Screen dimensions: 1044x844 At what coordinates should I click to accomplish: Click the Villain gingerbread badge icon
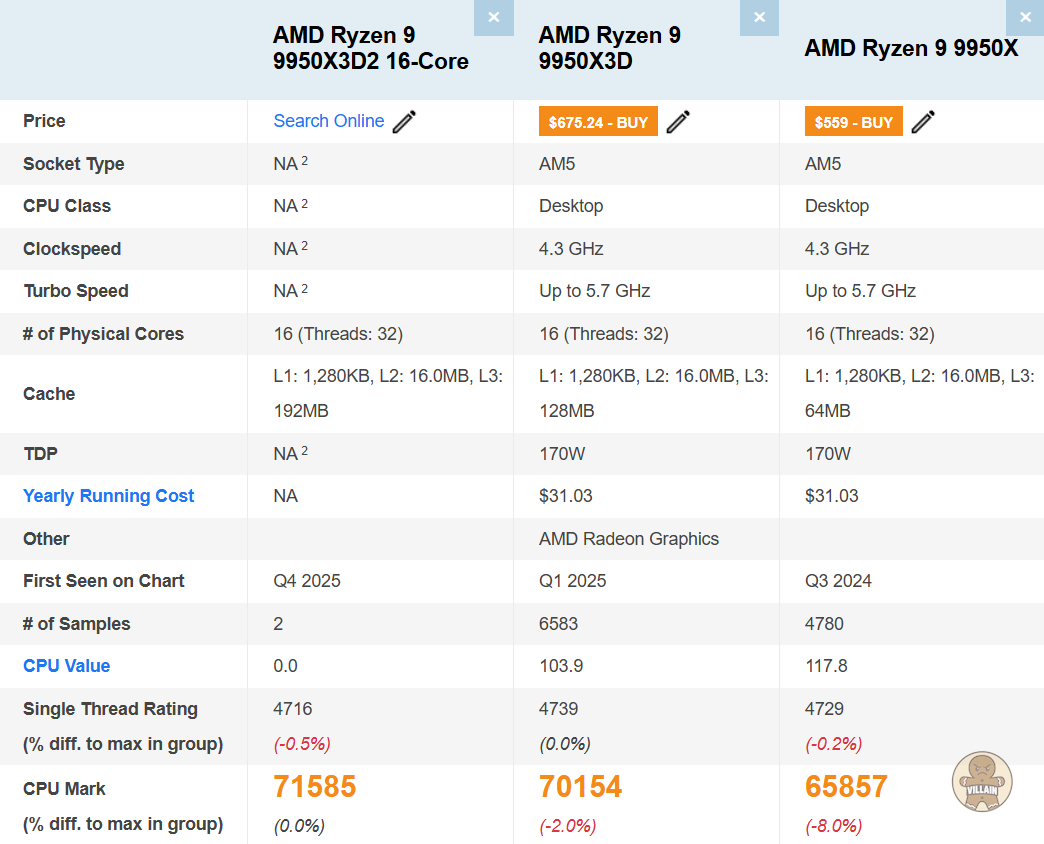pyautogui.click(x=982, y=781)
